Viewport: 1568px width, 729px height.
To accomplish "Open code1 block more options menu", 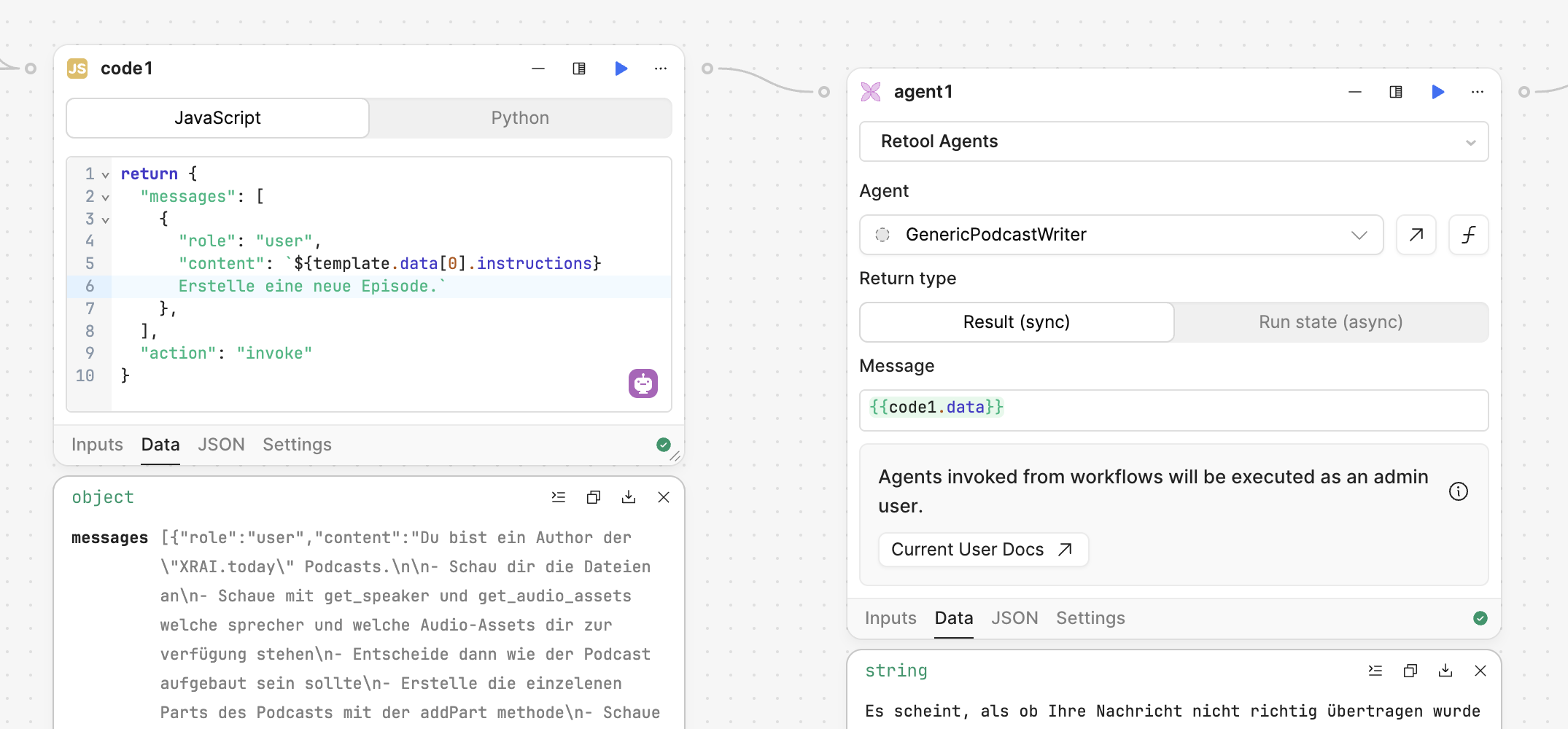I will pos(661,69).
